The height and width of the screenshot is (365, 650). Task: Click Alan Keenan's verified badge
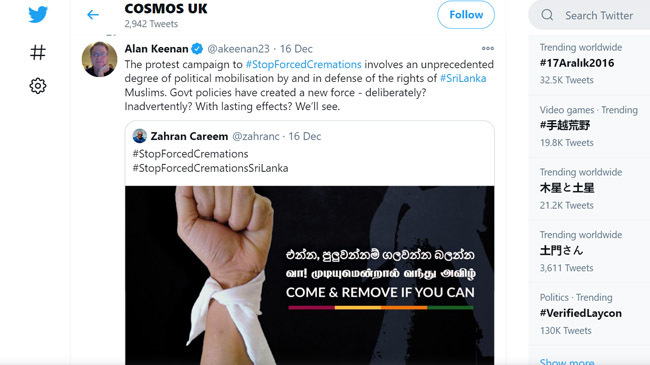click(x=197, y=49)
